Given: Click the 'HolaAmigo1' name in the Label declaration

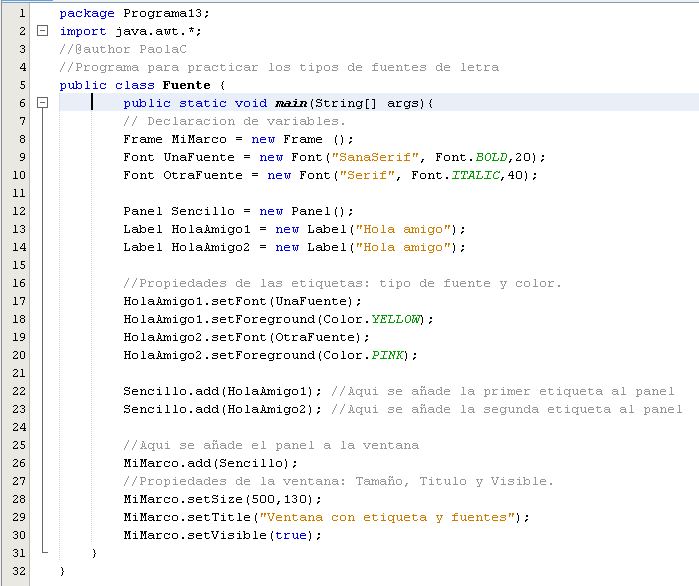Looking at the screenshot, I should point(211,229).
